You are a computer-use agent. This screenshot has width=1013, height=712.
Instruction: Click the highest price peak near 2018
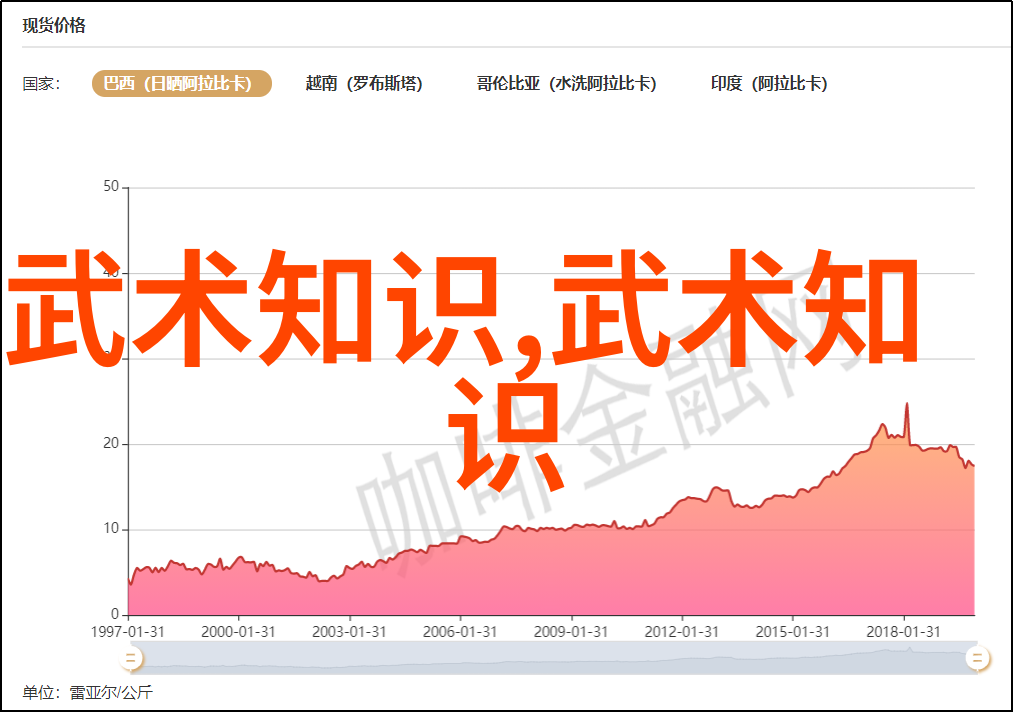[x=907, y=404]
